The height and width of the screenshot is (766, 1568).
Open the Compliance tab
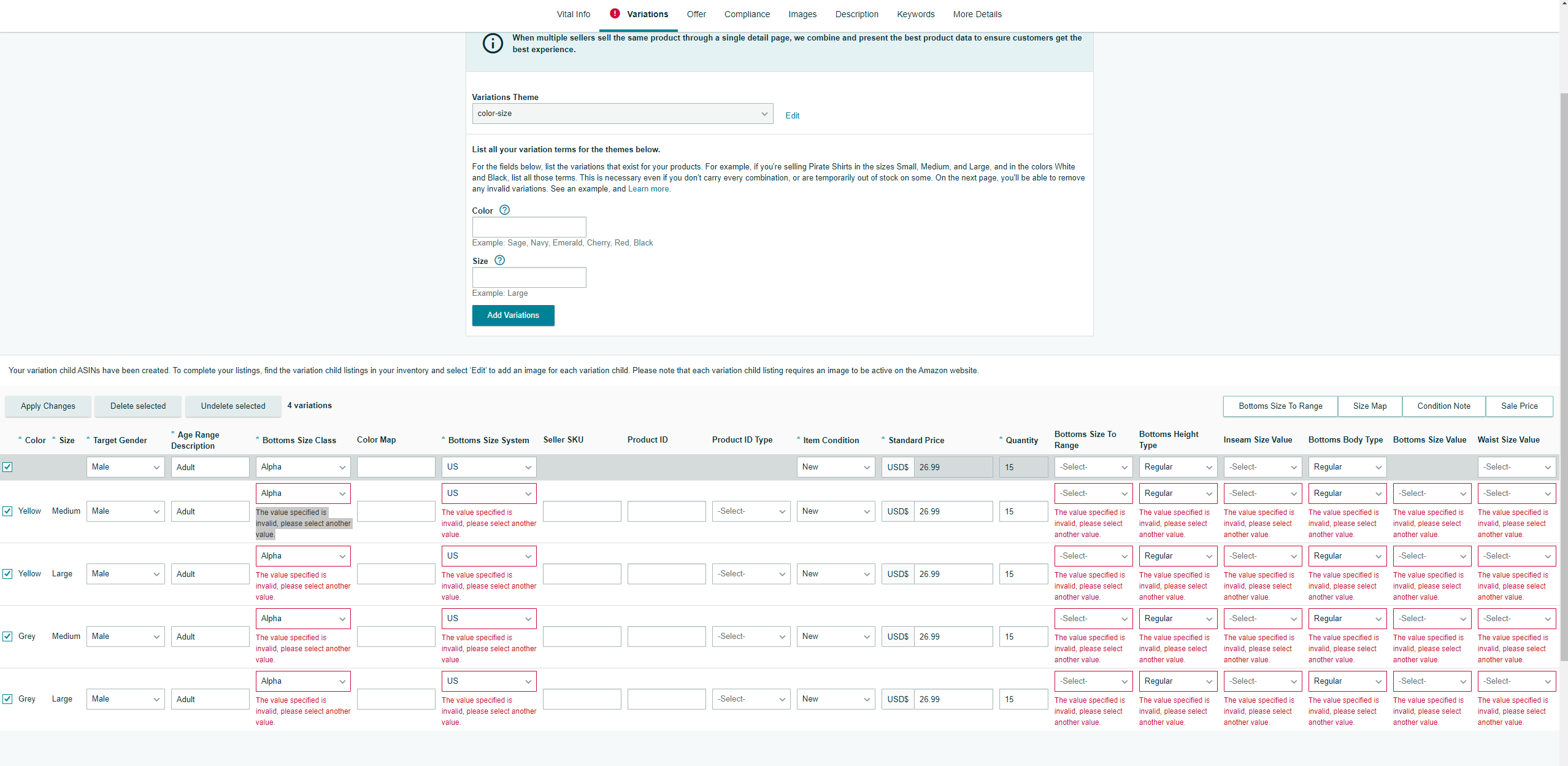click(x=747, y=14)
